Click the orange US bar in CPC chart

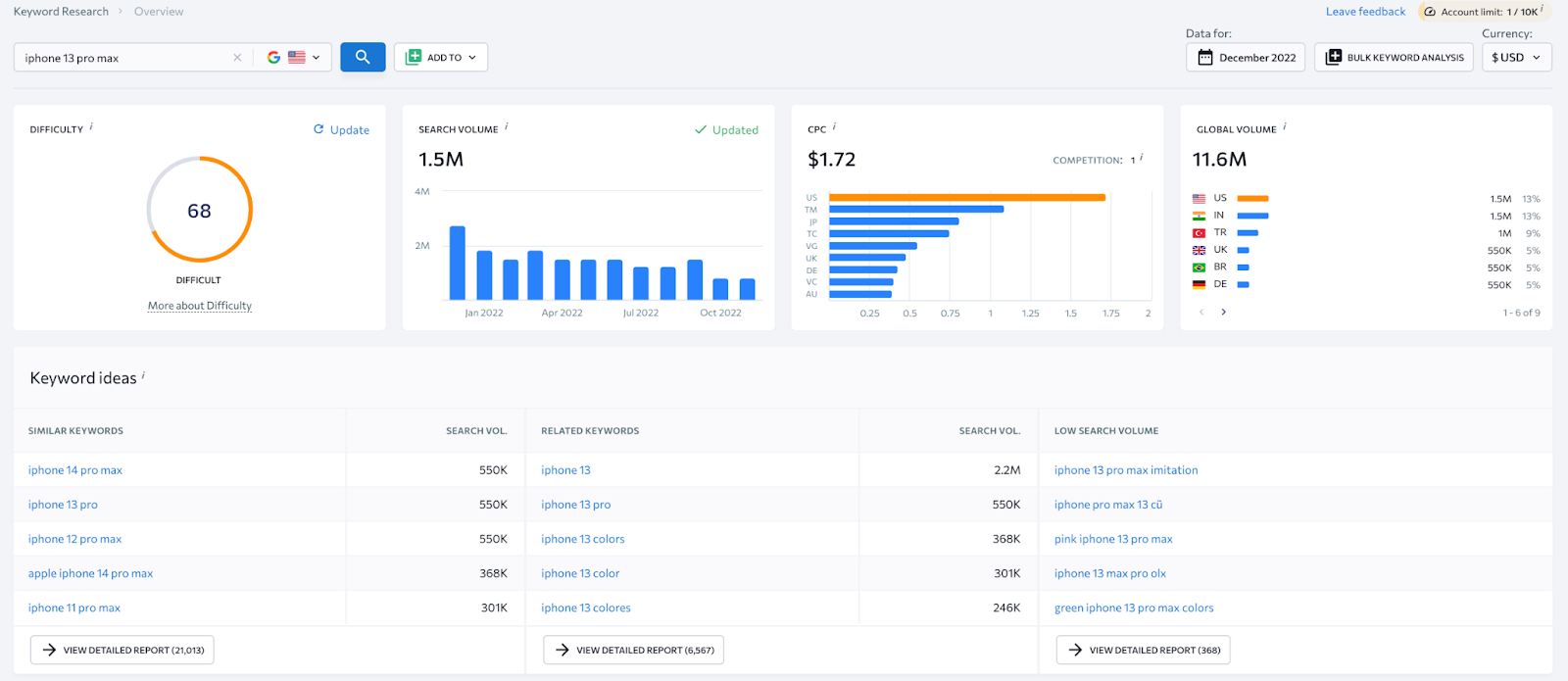point(967,197)
